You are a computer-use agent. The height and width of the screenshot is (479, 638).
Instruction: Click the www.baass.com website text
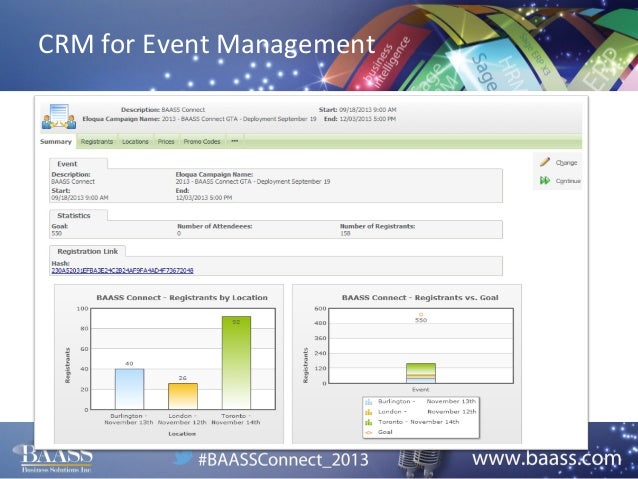(x=546, y=459)
